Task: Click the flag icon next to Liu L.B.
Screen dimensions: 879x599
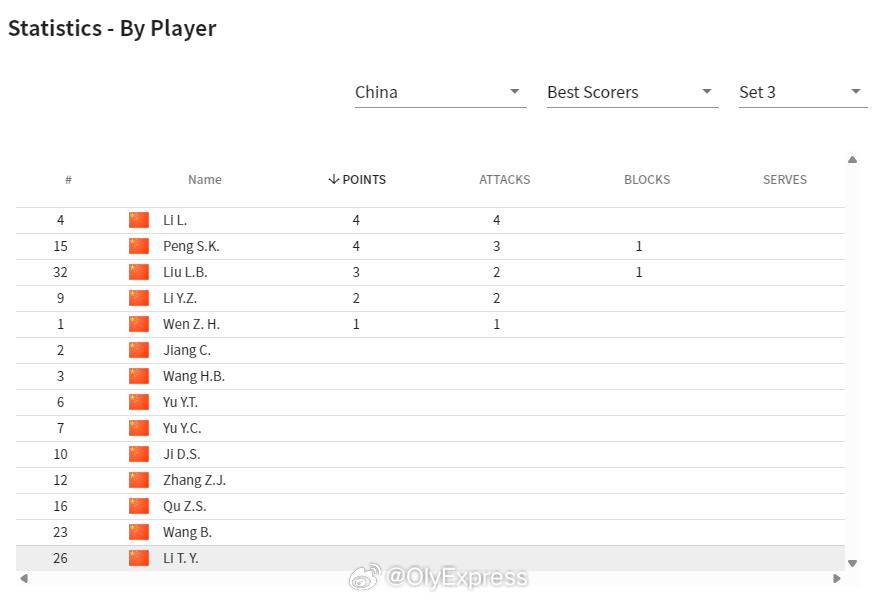Action: (139, 272)
